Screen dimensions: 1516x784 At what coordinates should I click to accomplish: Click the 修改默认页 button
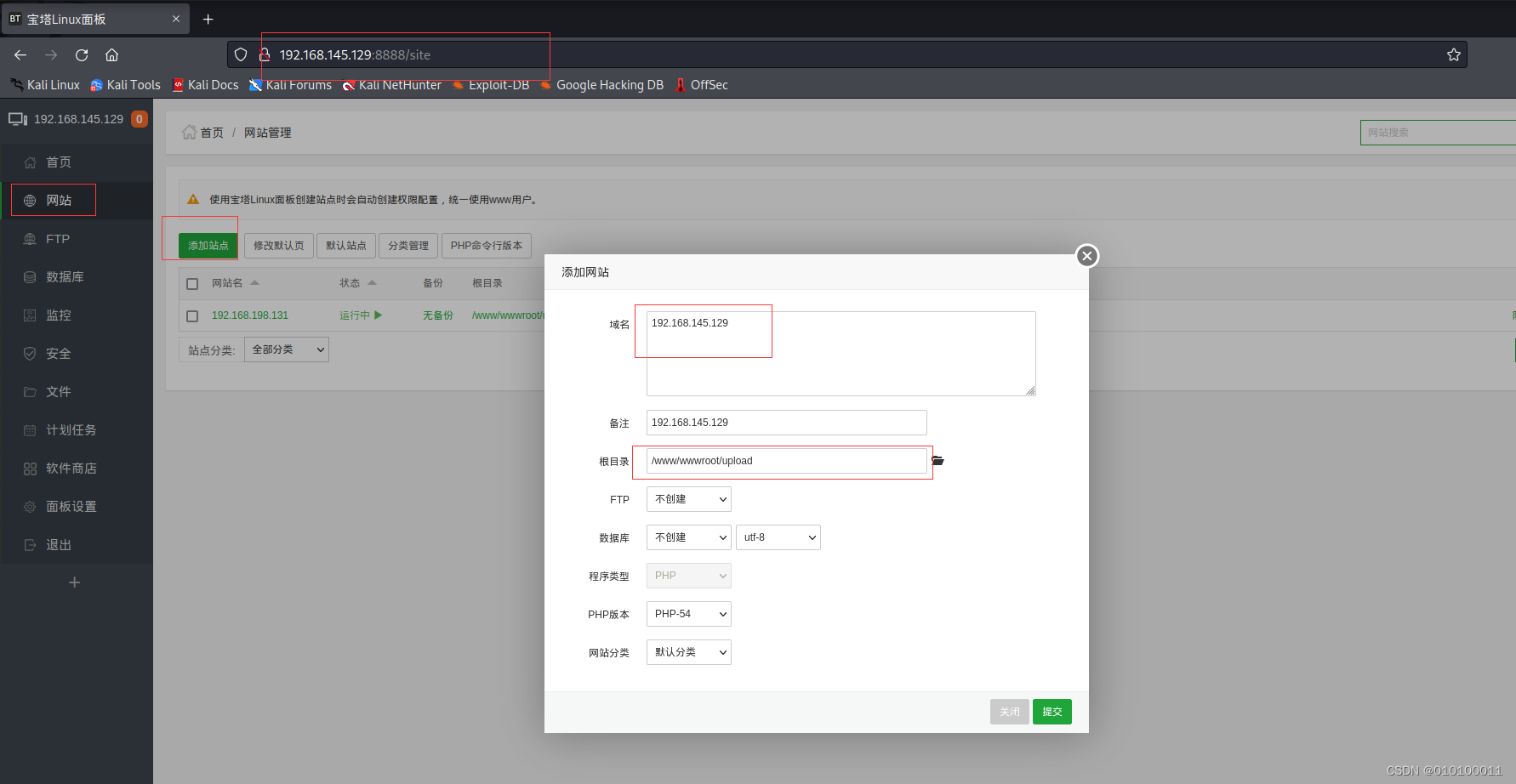[x=279, y=246]
